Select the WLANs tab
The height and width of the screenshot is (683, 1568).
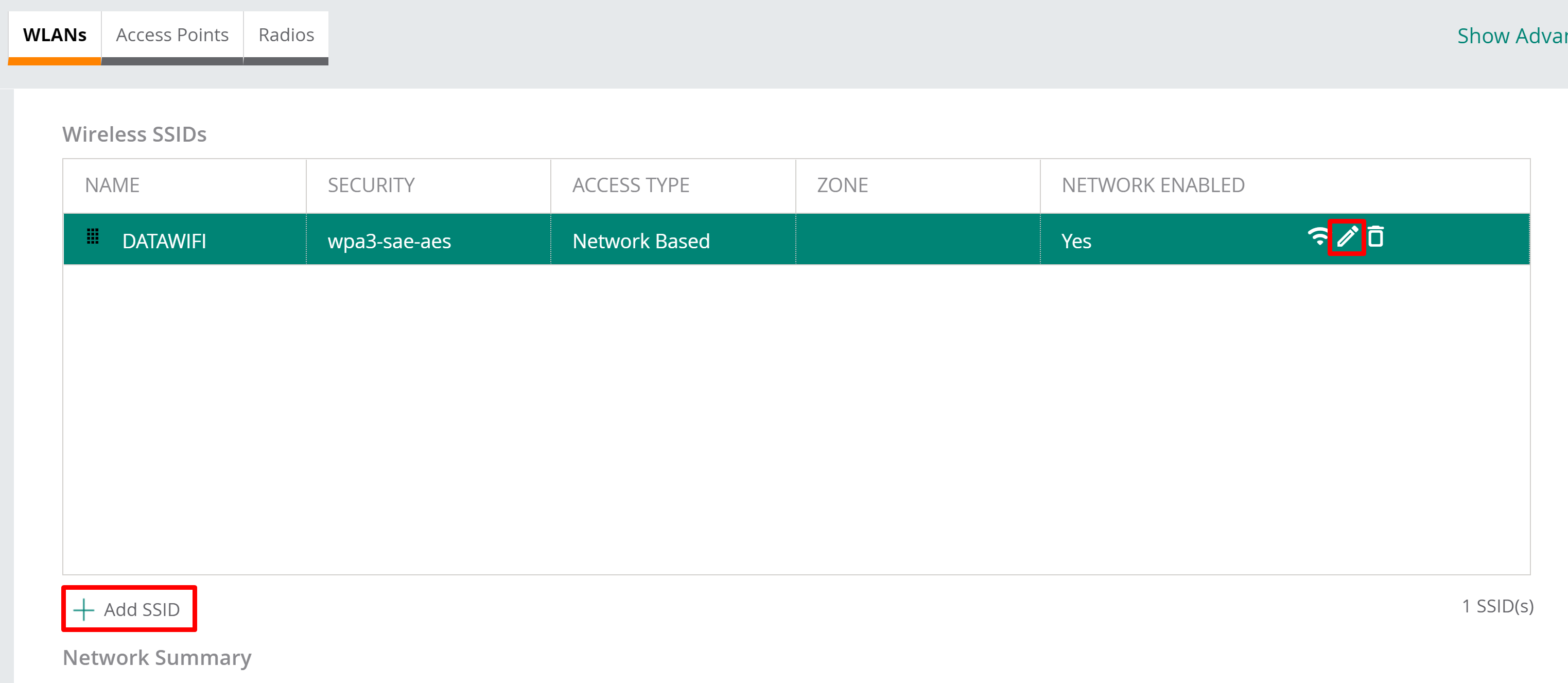(55, 36)
